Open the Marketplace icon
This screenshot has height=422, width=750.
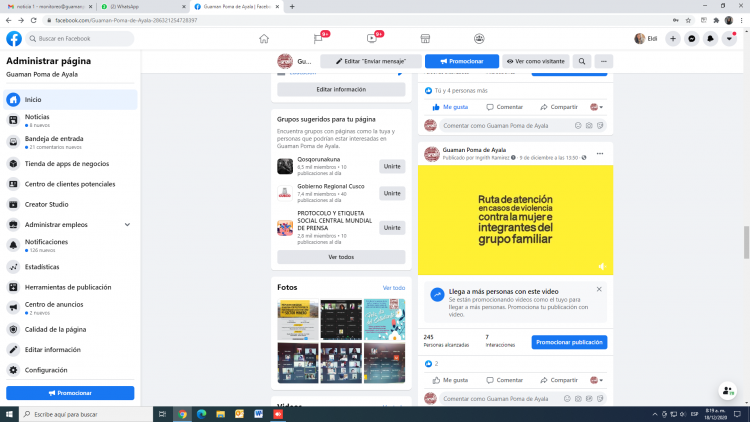(x=425, y=39)
